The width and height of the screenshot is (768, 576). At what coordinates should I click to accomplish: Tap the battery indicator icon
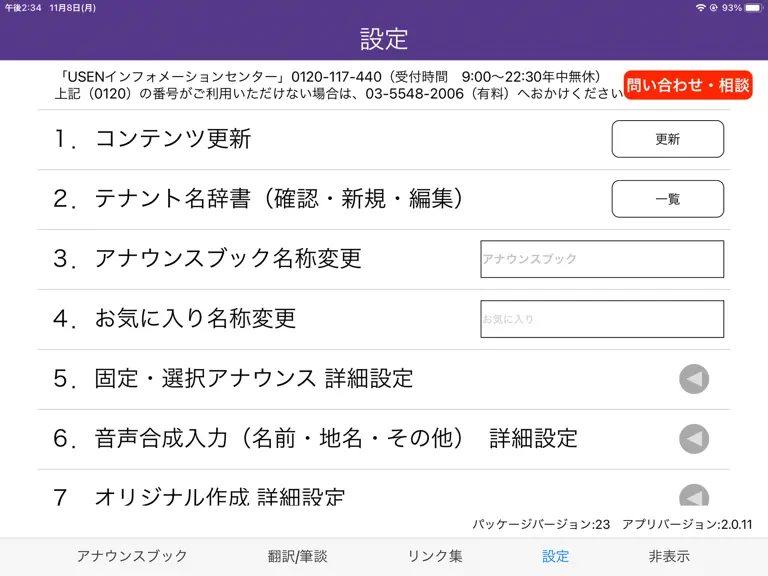[x=754, y=8]
